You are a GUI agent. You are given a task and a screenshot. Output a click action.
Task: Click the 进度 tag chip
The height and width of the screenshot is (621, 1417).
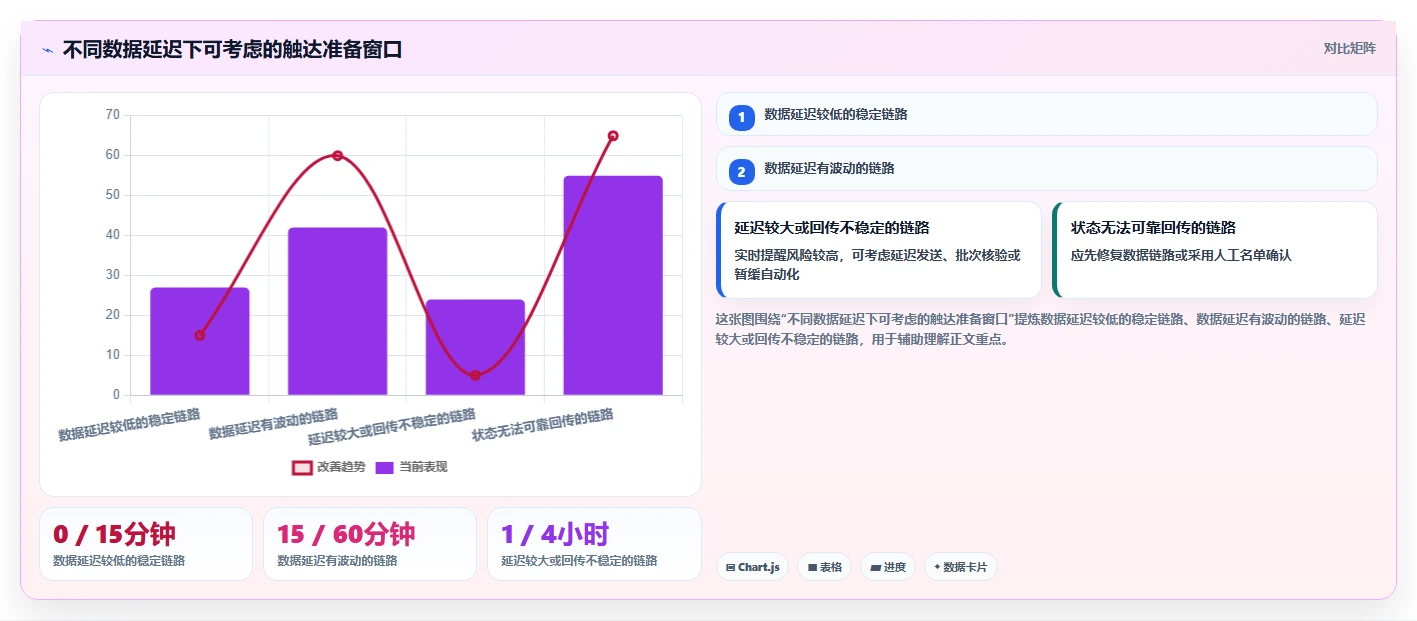[x=888, y=567]
